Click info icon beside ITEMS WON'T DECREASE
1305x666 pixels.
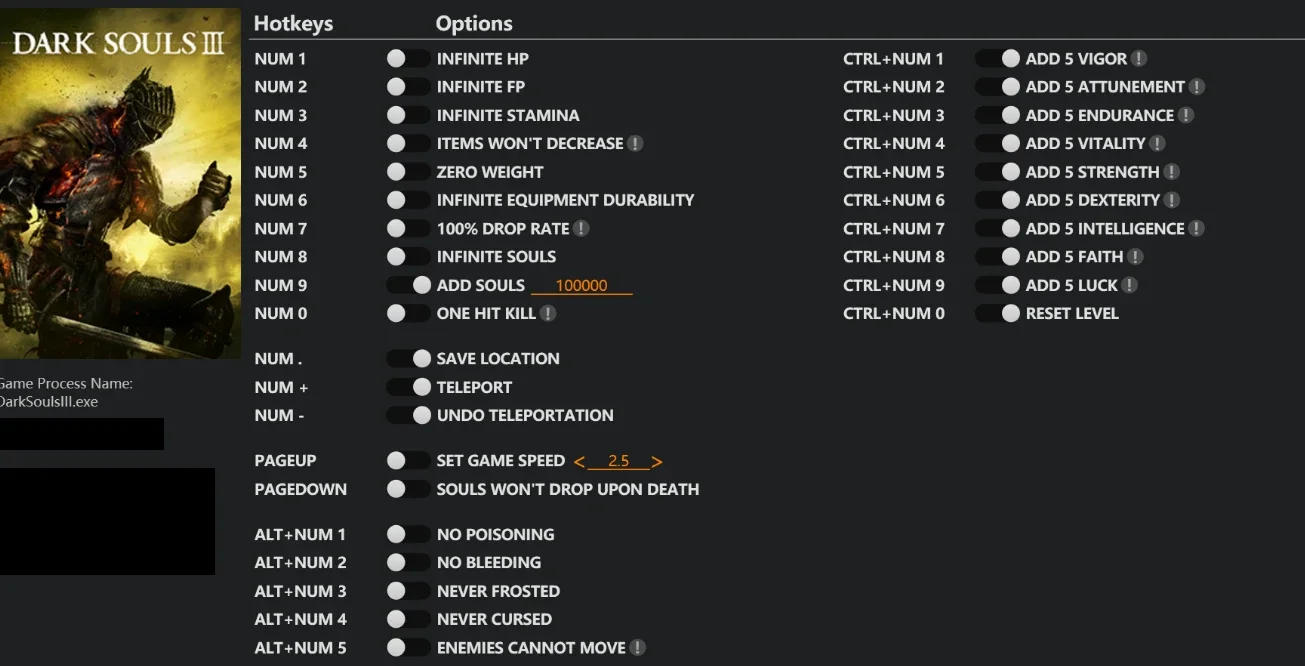click(x=636, y=144)
